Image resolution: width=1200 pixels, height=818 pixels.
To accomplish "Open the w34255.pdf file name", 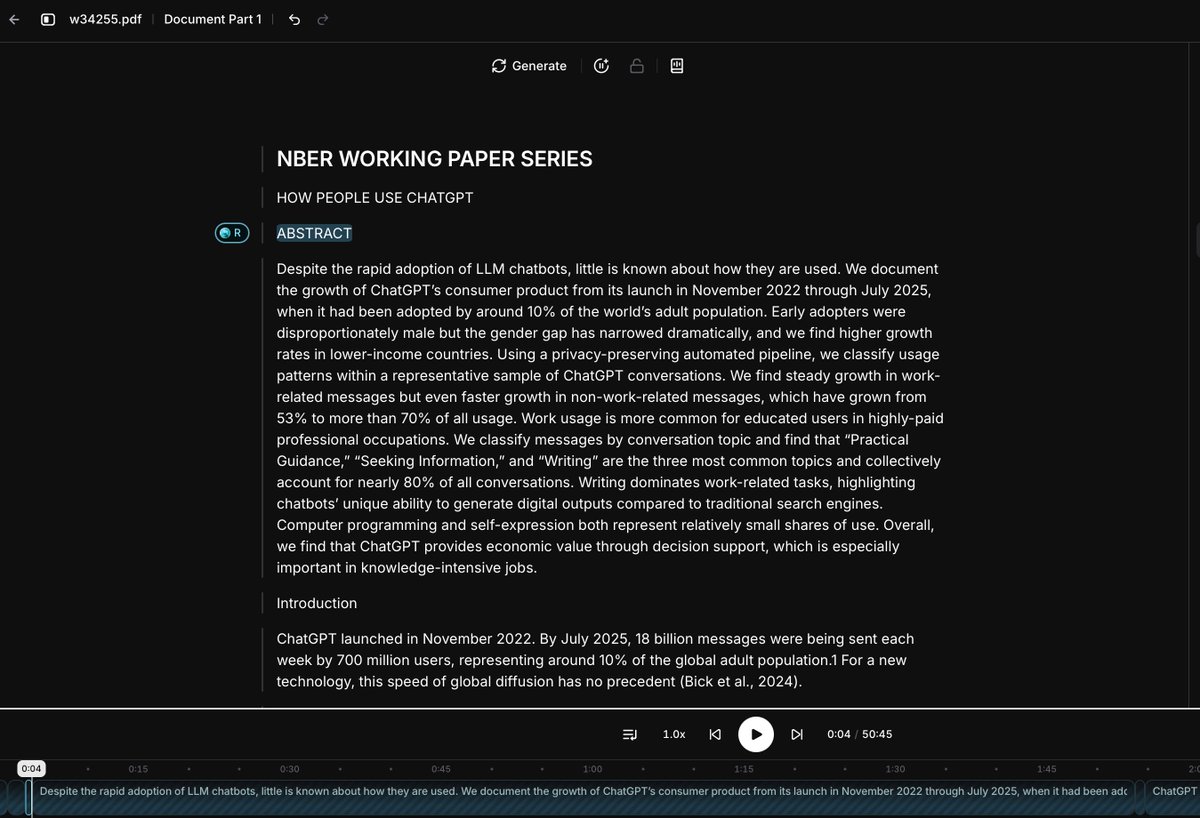I will click(105, 19).
